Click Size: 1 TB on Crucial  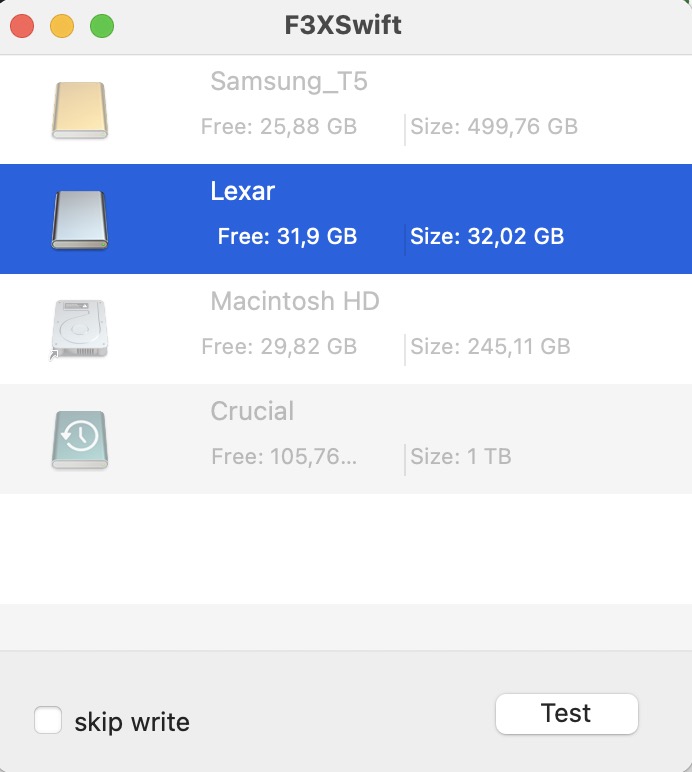[461, 456]
